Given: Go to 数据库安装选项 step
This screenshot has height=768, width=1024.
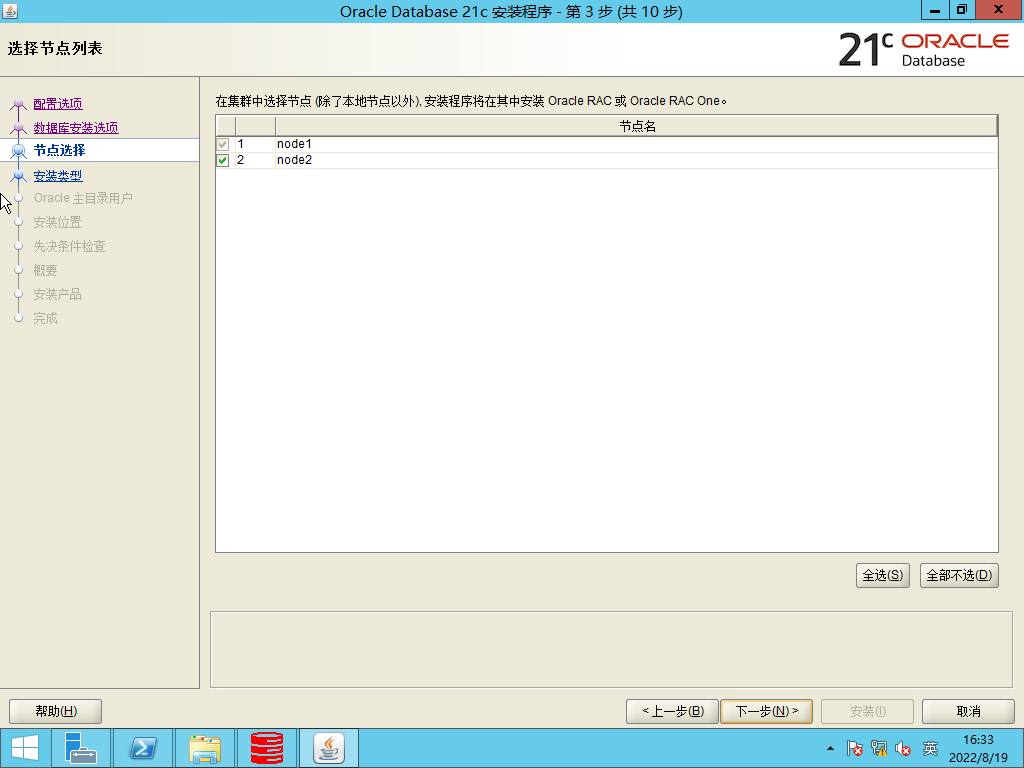Looking at the screenshot, I should pos(76,127).
